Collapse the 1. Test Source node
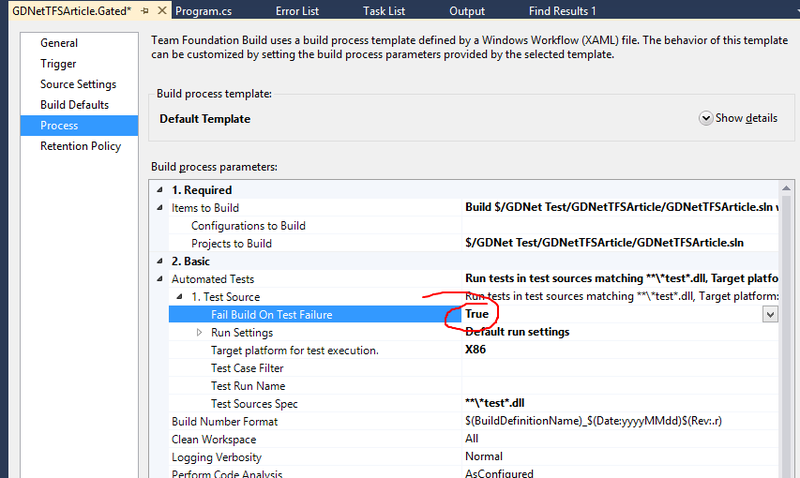The height and width of the screenshot is (478, 800). point(180,296)
